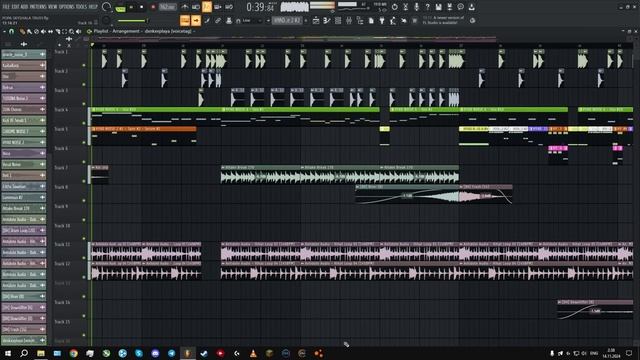The image size is (640, 360).
Task: Click the question mark help icon
Action: 427,7
